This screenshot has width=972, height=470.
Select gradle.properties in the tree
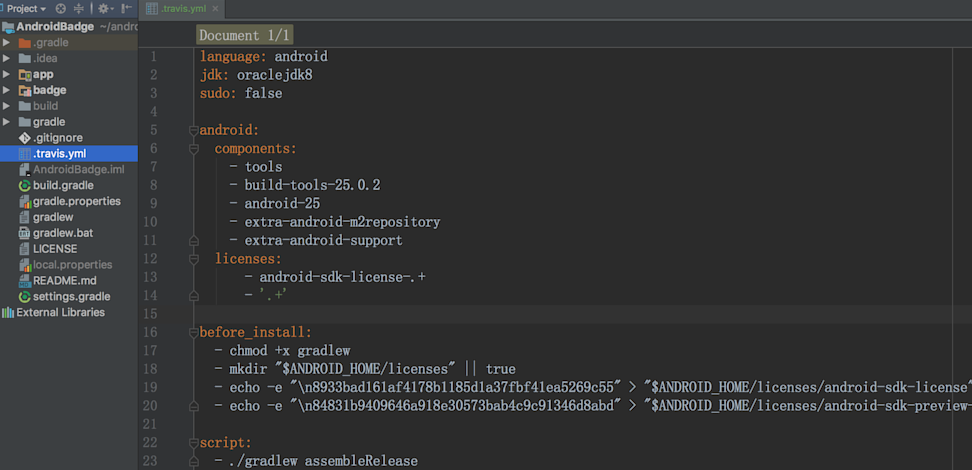point(77,202)
